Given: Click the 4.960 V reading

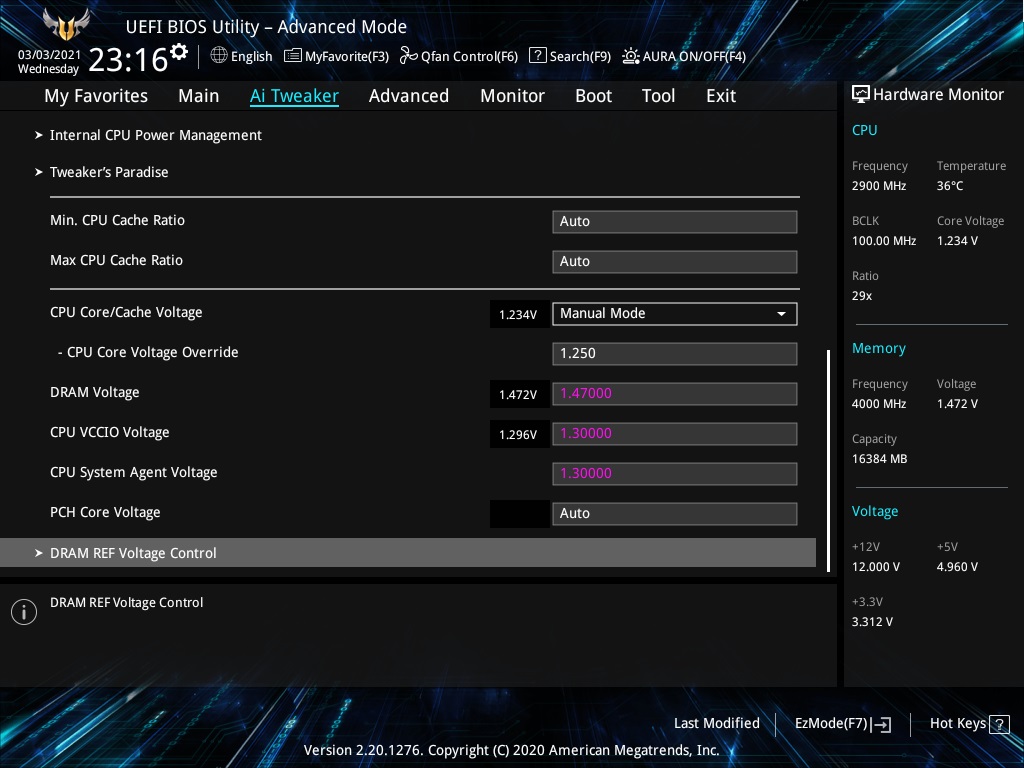Looking at the screenshot, I should click(957, 566).
